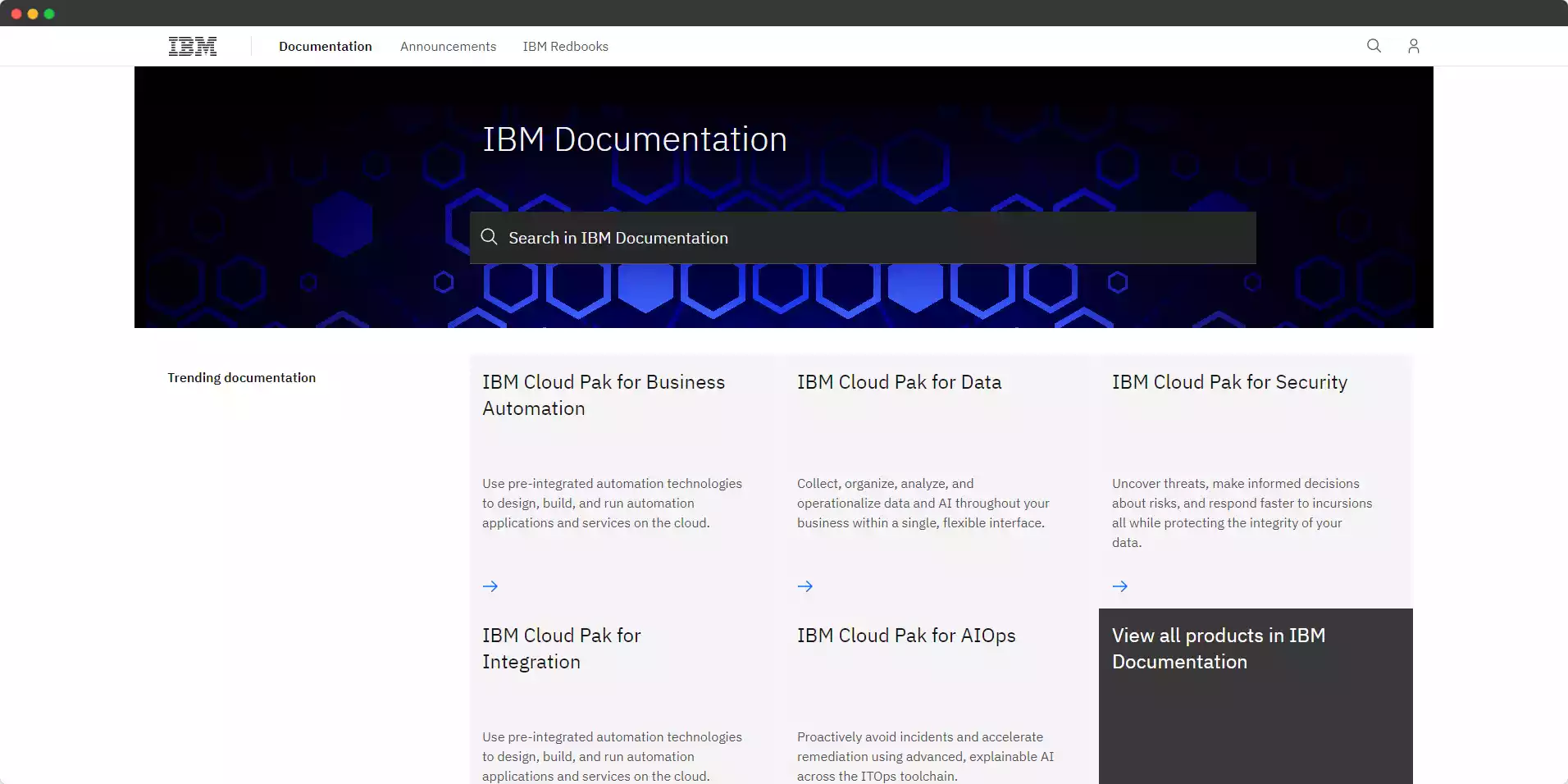The height and width of the screenshot is (784, 1568).
Task: Open IBM Cloud Pak for Security documentation
Action: tap(1229, 381)
